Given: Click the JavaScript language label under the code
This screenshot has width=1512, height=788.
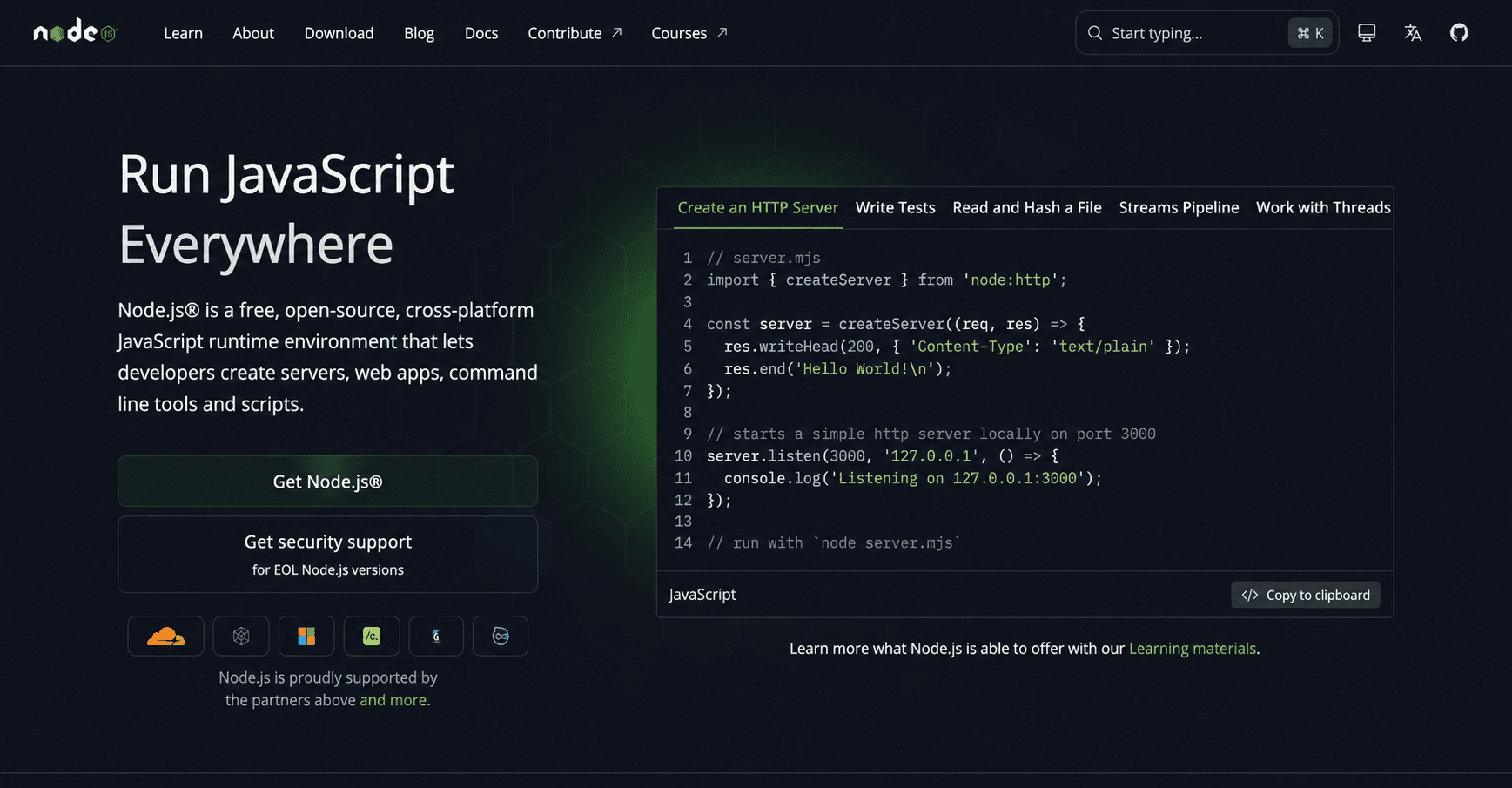Looking at the screenshot, I should [702, 595].
